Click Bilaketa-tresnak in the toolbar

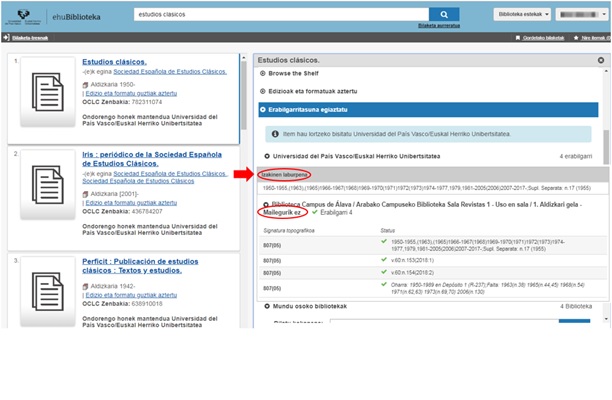30,38
